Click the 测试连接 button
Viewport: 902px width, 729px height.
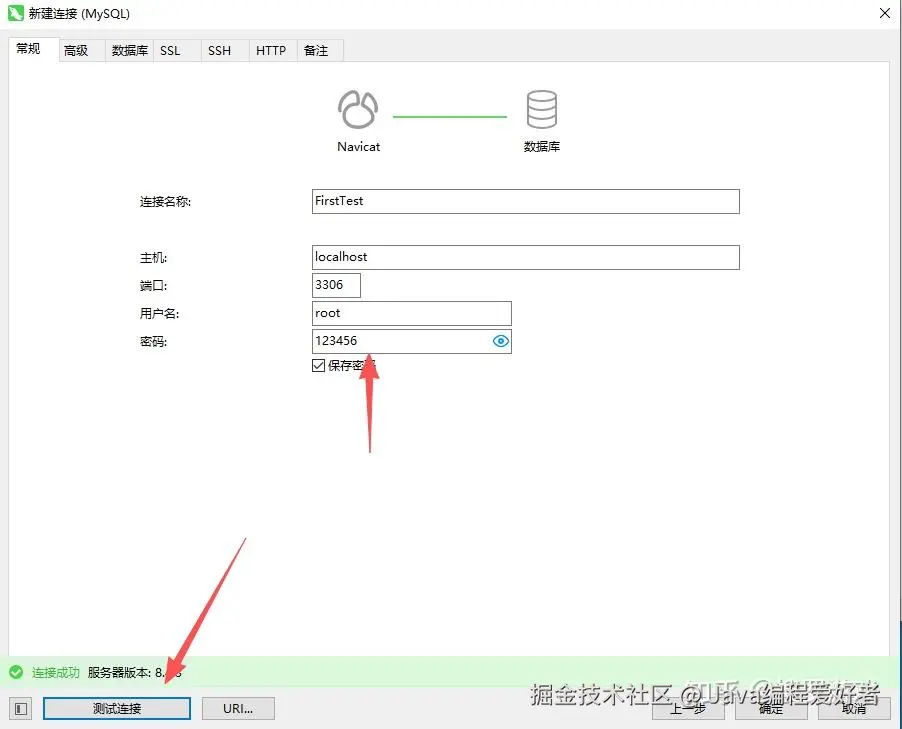[x=117, y=709]
